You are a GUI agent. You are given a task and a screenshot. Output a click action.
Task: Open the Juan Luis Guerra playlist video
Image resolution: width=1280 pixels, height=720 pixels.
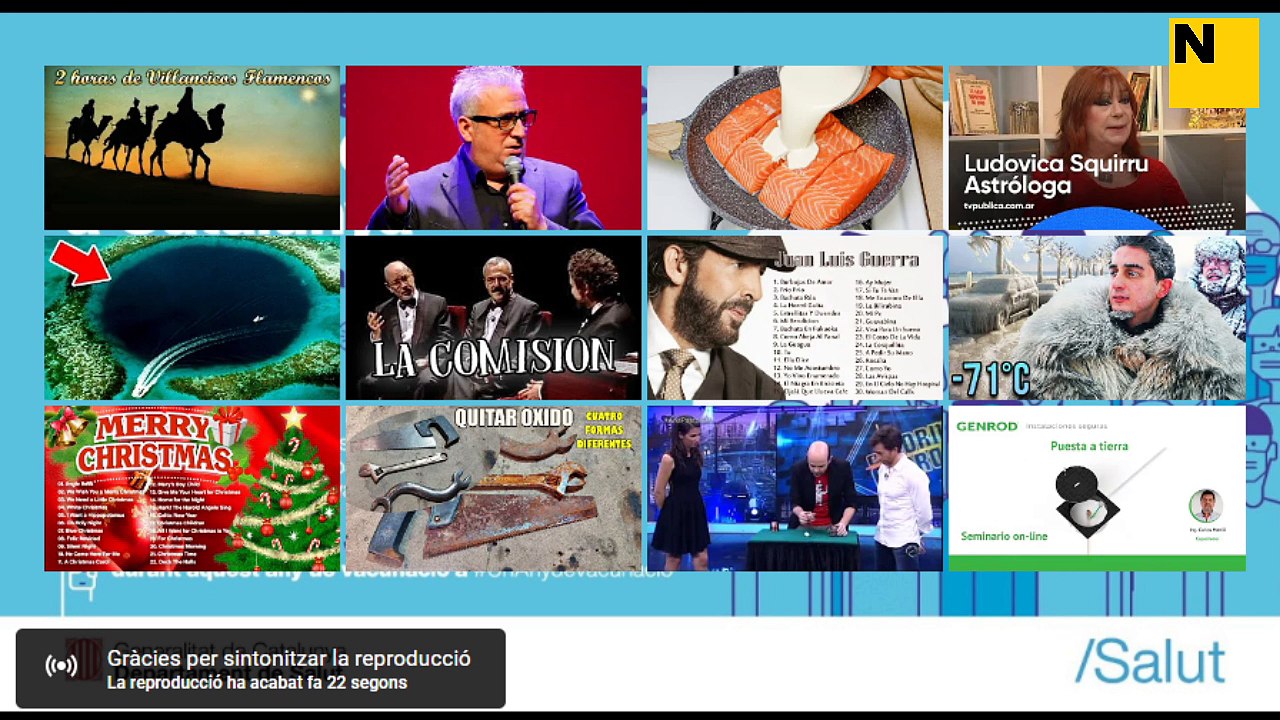[x=795, y=318]
